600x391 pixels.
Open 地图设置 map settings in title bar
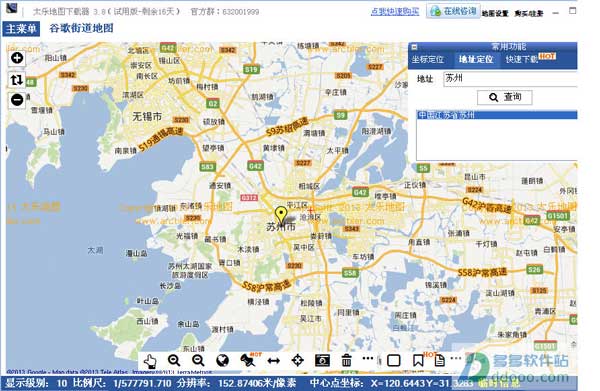[495, 13]
